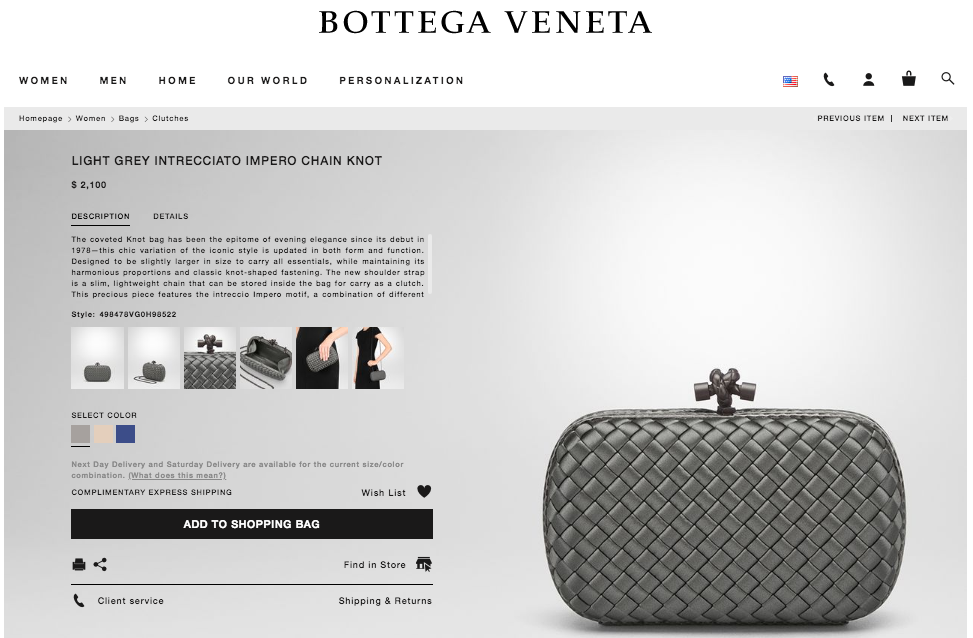Open the Personalization menu
Viewport: 973px width, 638px height.
click(401, 81)
